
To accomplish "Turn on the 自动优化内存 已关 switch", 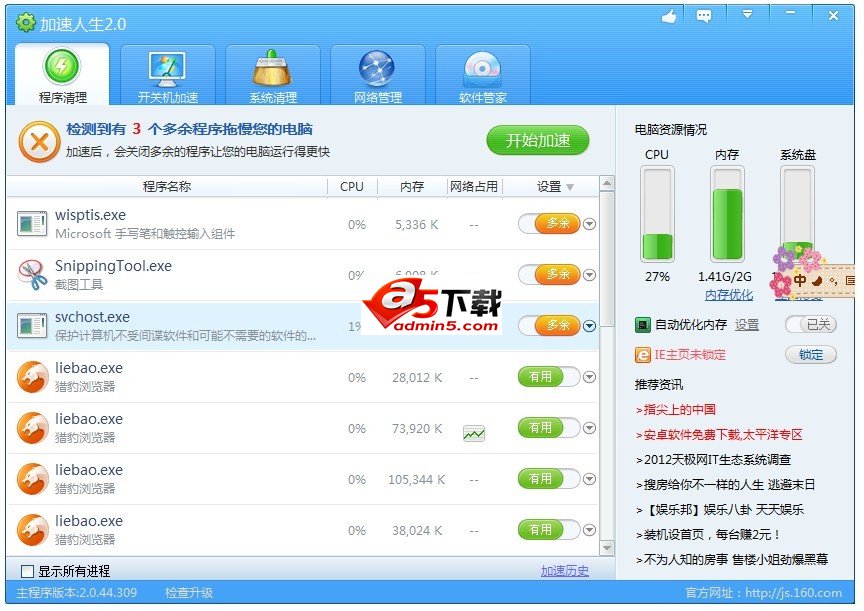I will pos(811,325).
